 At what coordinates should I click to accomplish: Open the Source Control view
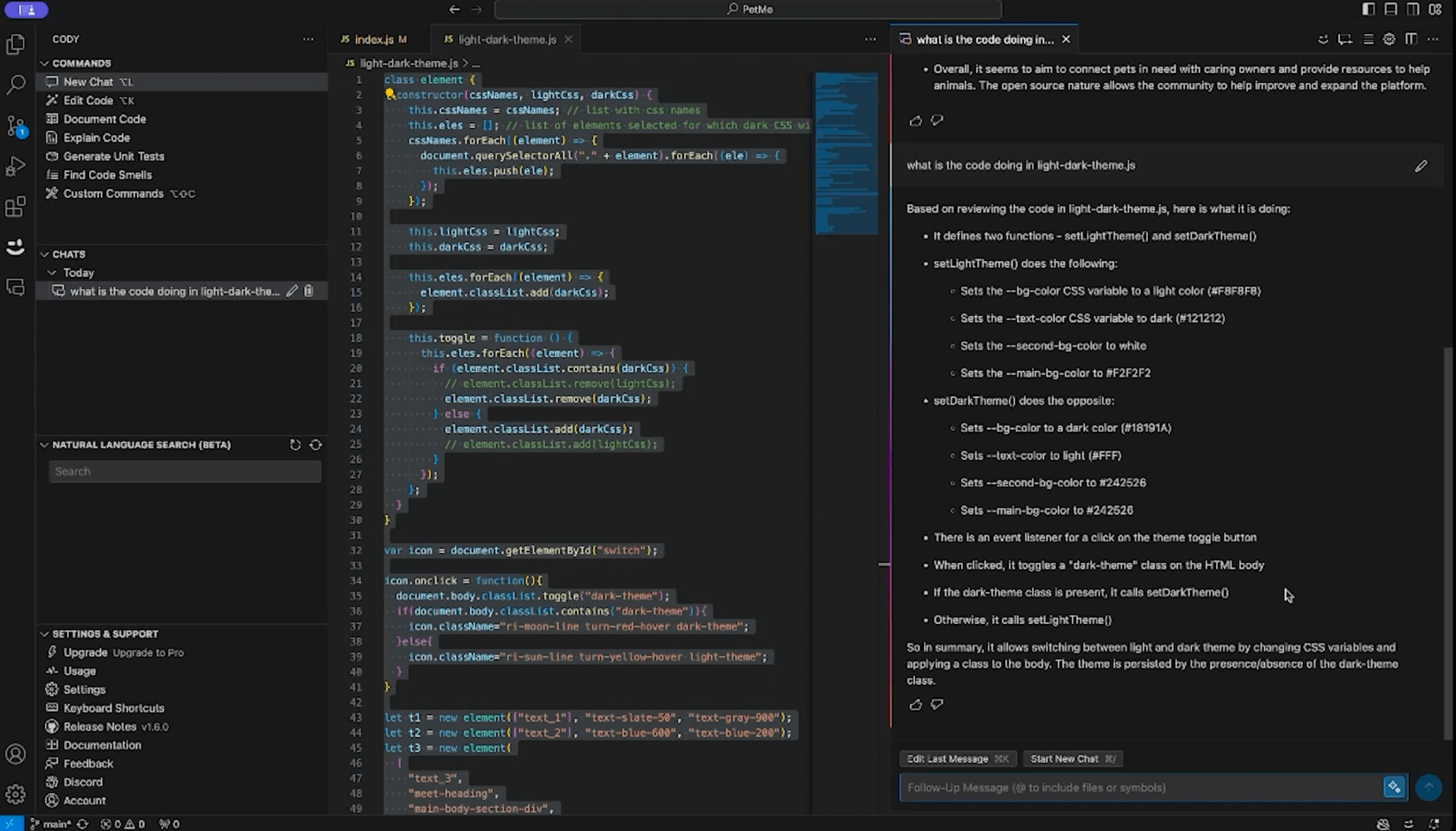point(15,124)
